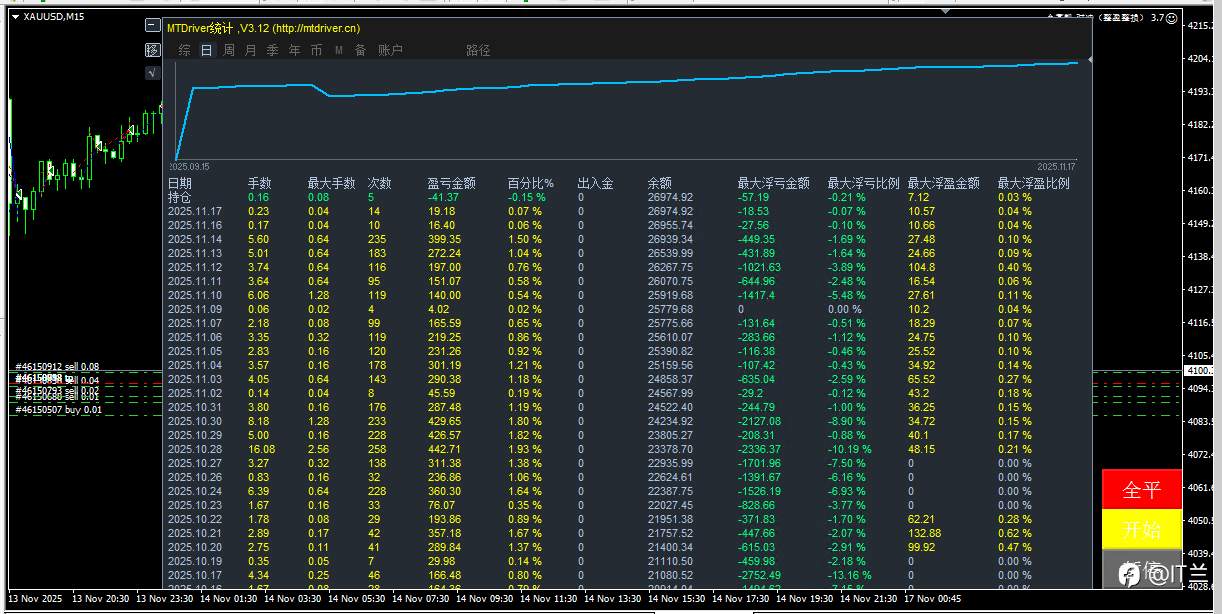The image size is (1222, 614).
Task: Expand the XAUUSD,M15 chart dropdown arrow
Action: point(15,17)
